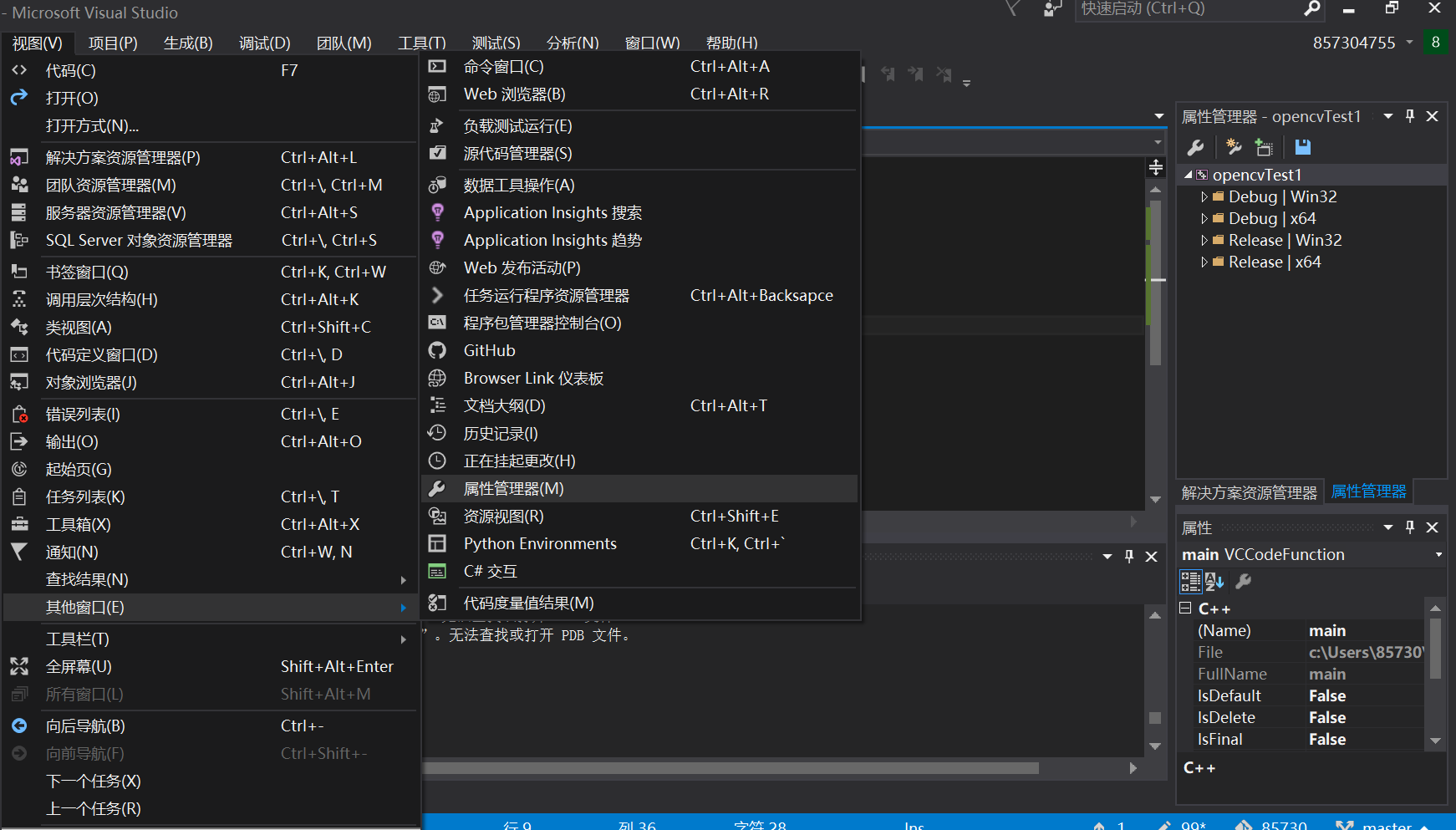
Task: Expand the Release | Win32 node
Action: pyautogui.click(x=1204, y=240)
